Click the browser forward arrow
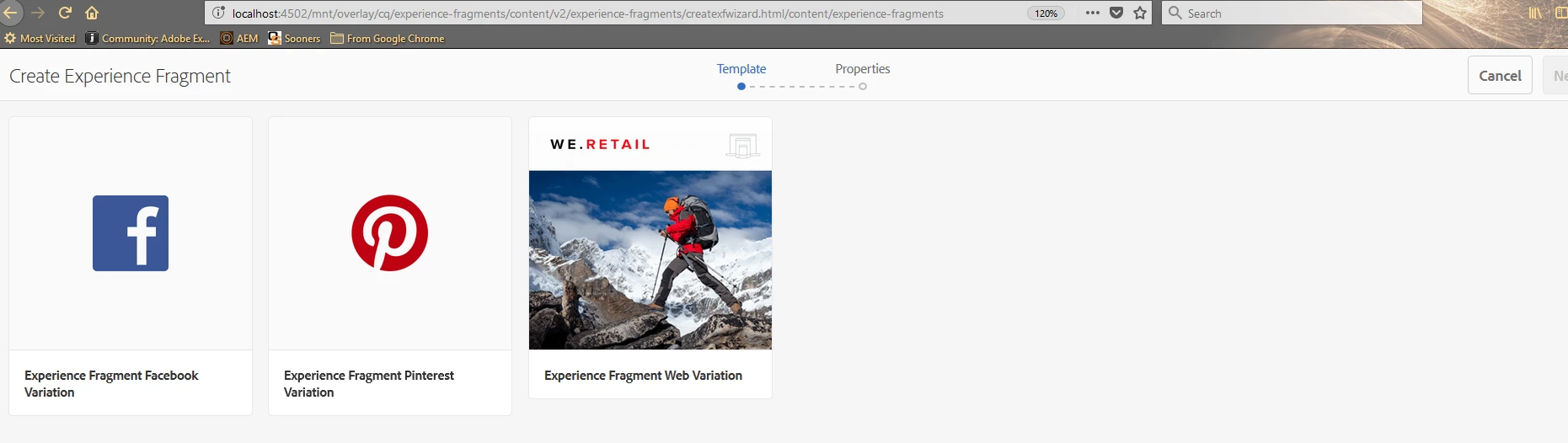1568x443 pixels. [x=38, y=13]
